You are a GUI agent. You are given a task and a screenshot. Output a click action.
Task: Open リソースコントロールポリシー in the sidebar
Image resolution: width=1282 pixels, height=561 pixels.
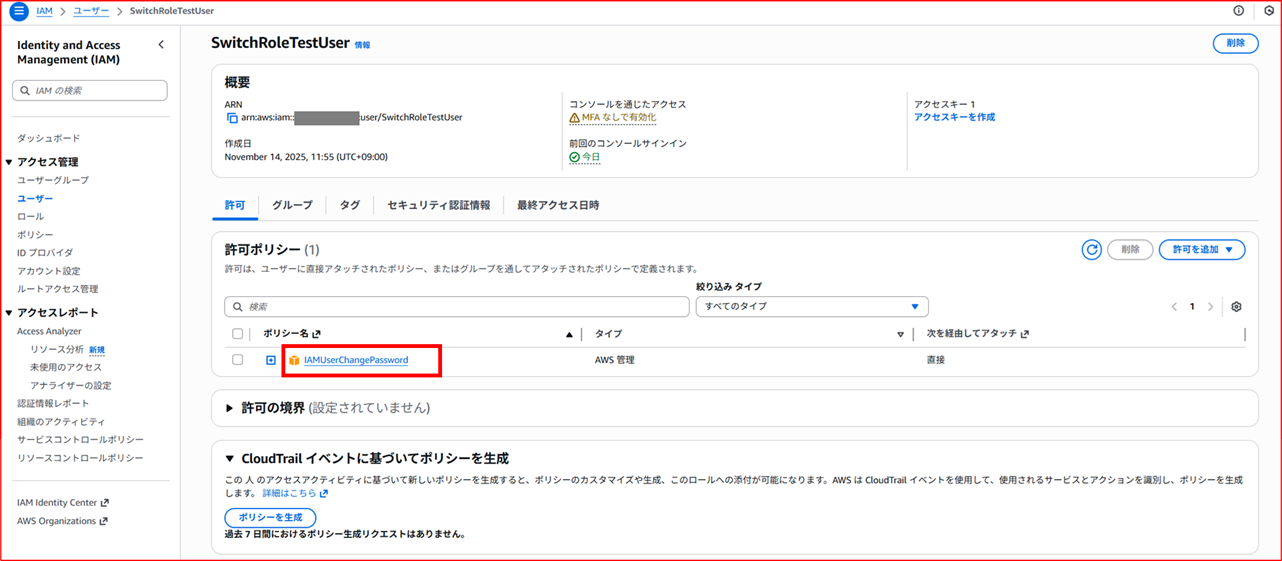click(x=80, y=458)
